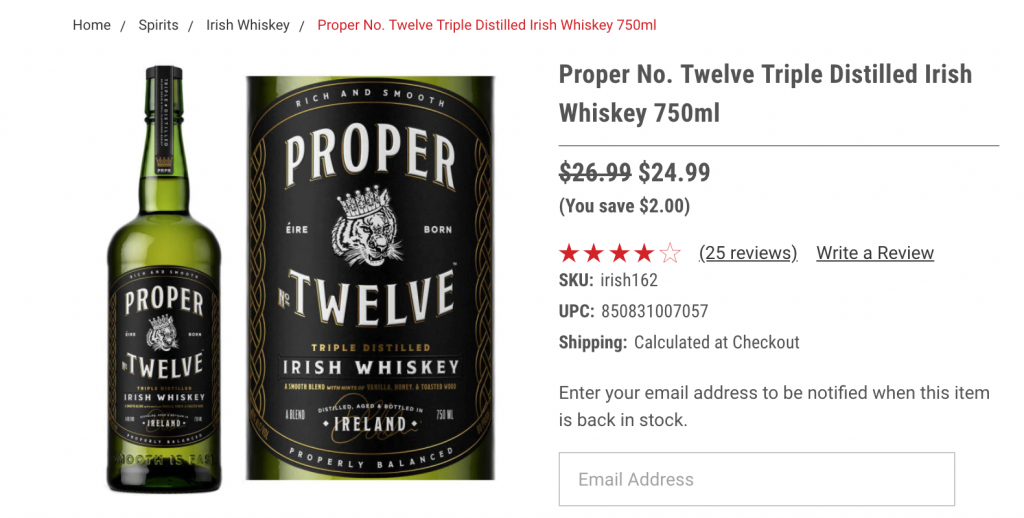Viewport: 1024px width, 518px height.
Task: Click the fourth red rating star
Action: [x=645, y=253]
